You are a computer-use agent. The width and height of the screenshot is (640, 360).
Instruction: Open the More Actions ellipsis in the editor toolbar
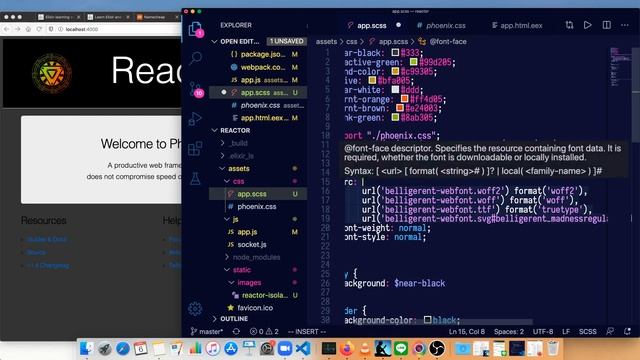point(624,25)
